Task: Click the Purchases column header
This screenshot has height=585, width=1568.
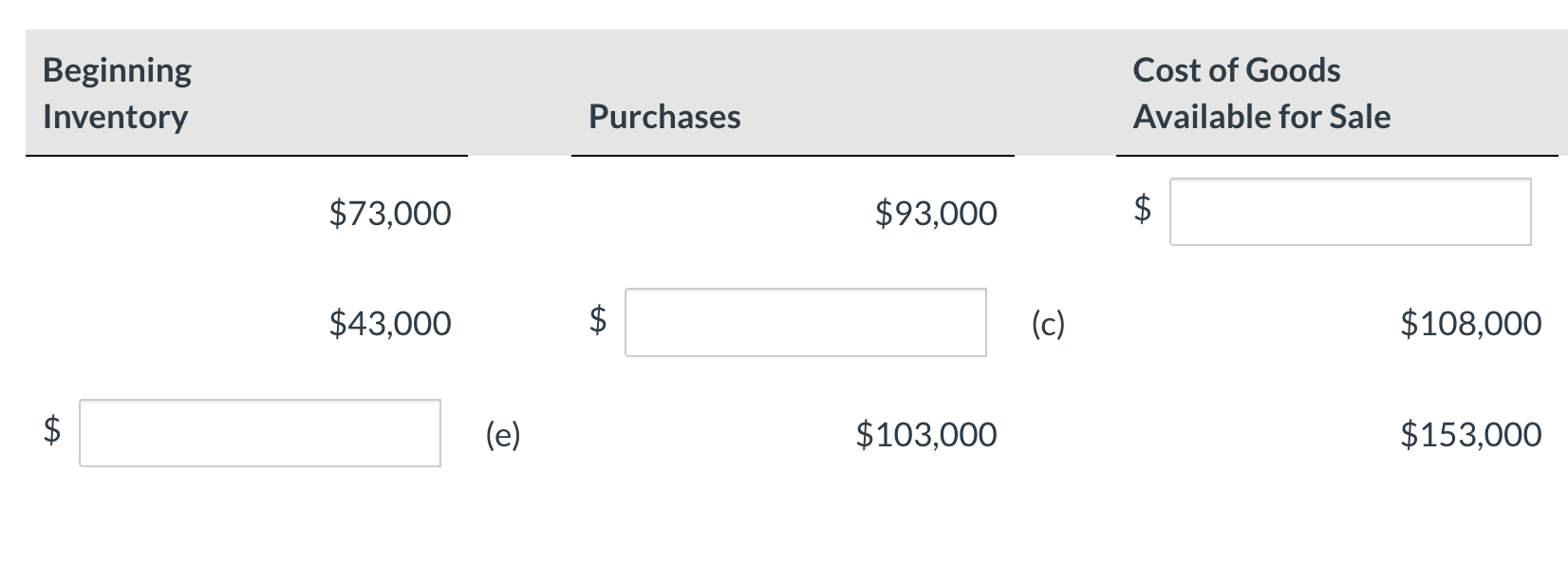Action: click(x=664, y=117)
